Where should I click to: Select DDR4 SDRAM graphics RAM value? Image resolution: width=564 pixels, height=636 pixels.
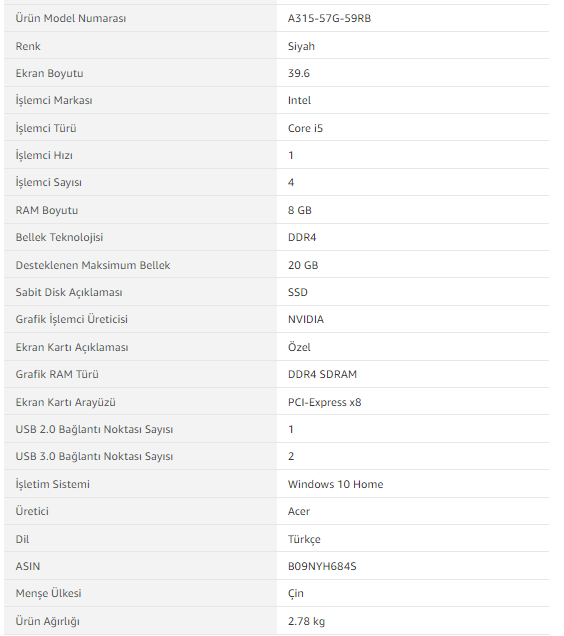click(x=322, y=374)
